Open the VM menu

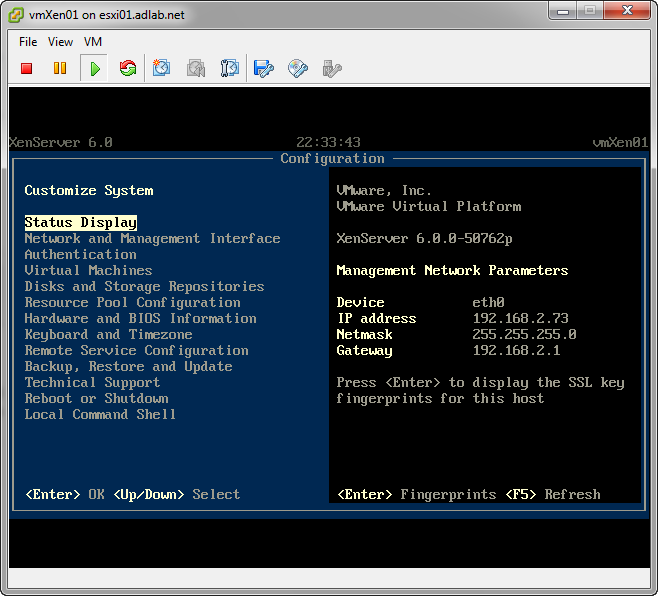pyautogui.click(x=93, y=42)
